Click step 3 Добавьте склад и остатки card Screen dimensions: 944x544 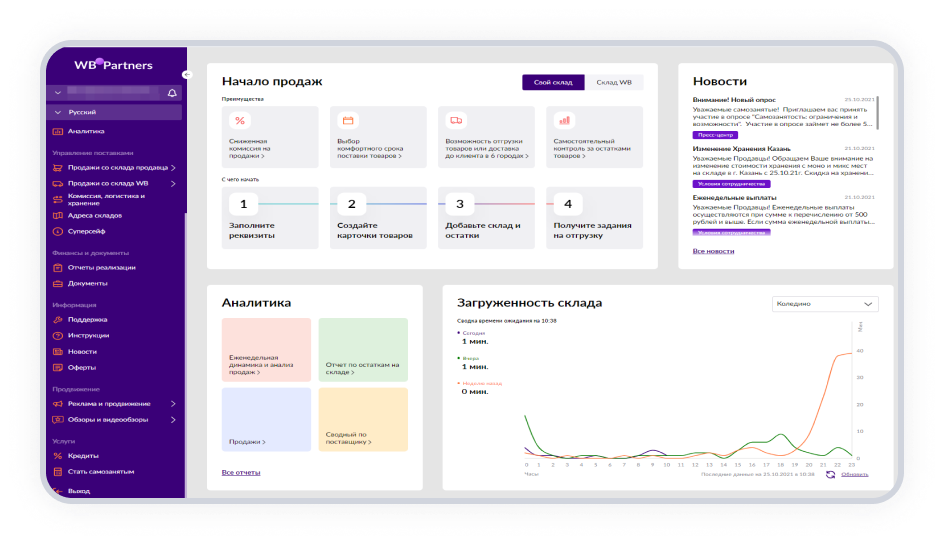(x=486, y=218)
